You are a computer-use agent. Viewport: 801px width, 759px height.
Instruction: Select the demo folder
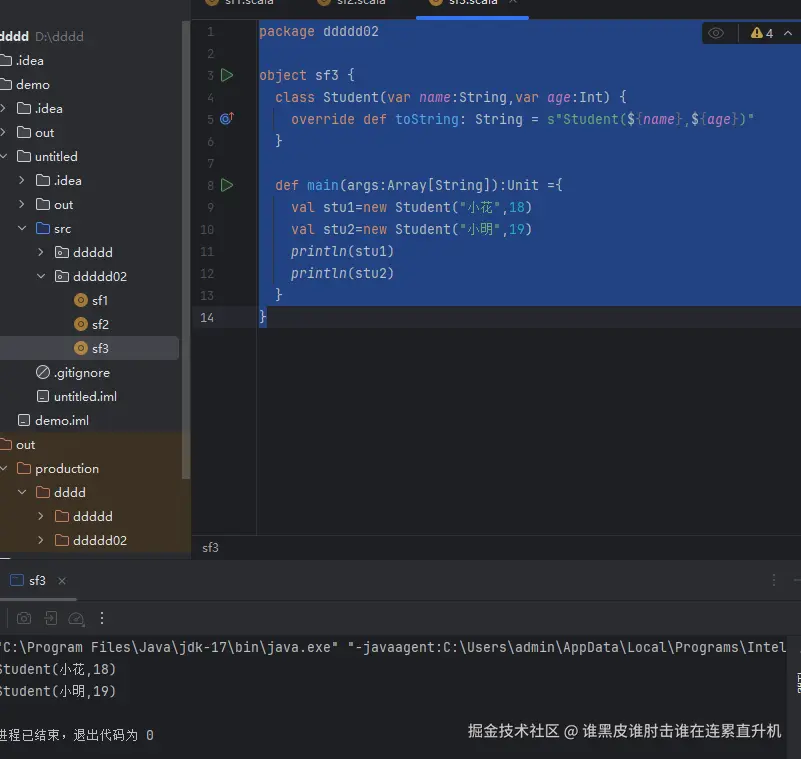pyautogui.click(x=33, y=84)
